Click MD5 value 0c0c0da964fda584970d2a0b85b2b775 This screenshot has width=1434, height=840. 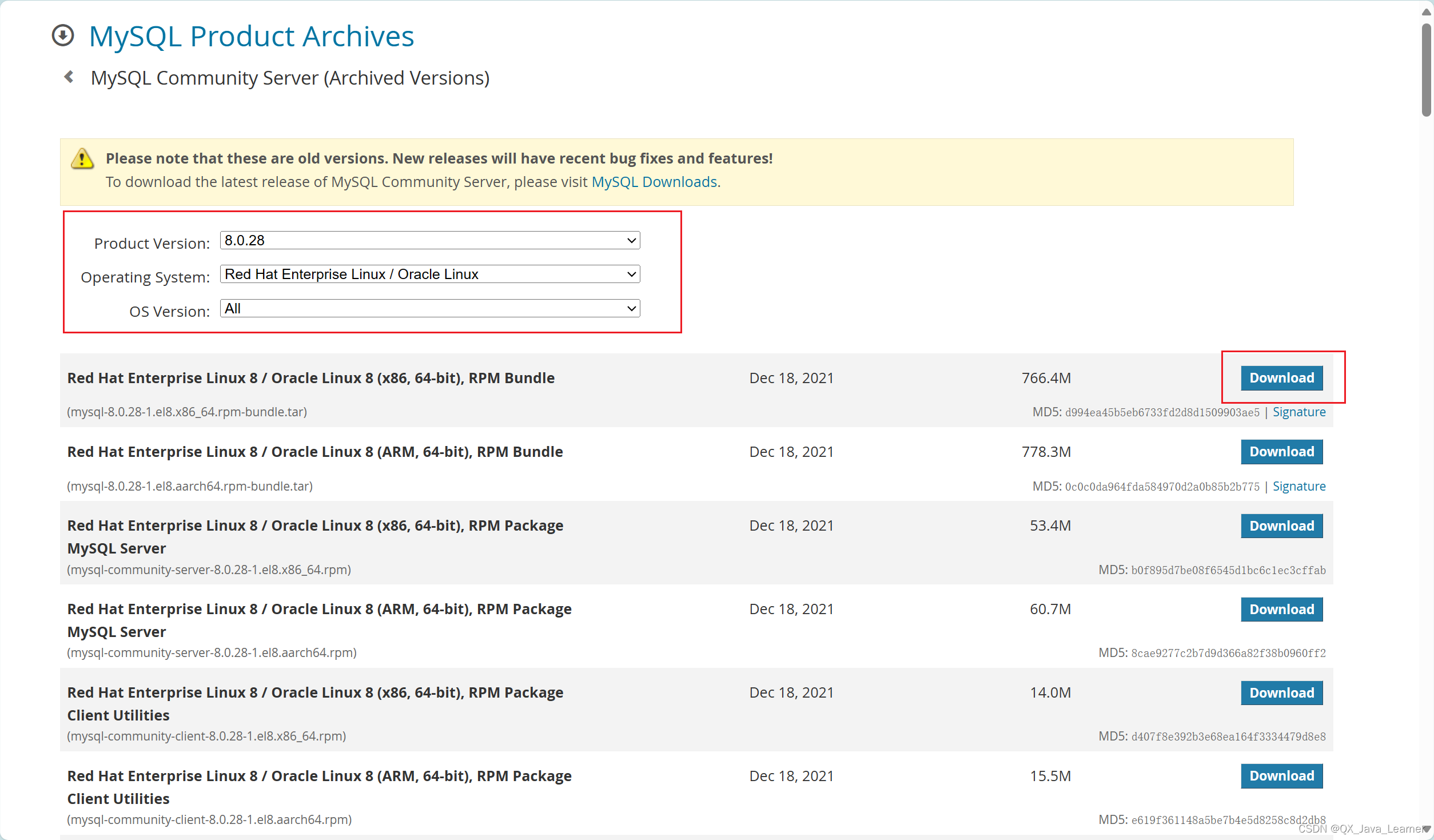1162,487
